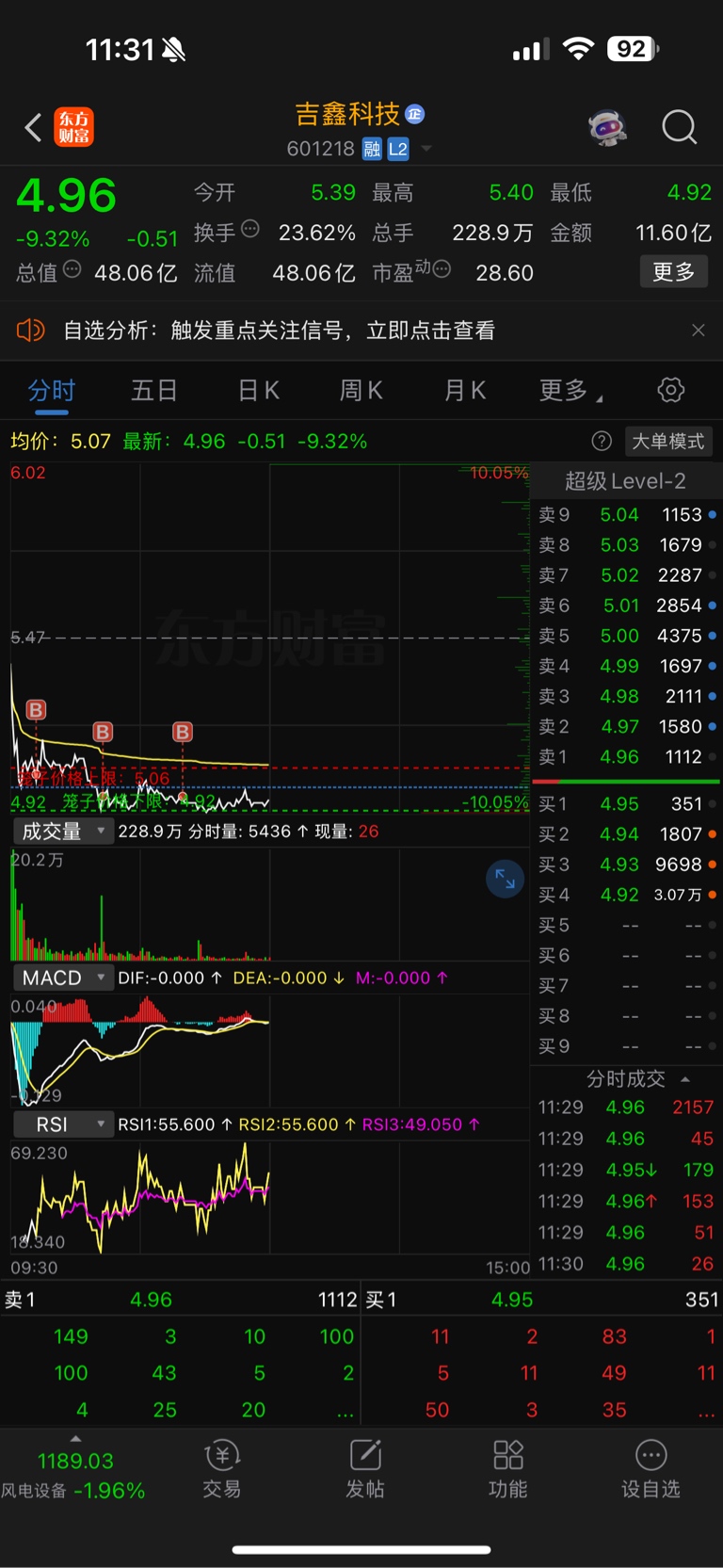
Task: Open chart settings gear icon
Action: pyautogui.click(x=671, y=390)
